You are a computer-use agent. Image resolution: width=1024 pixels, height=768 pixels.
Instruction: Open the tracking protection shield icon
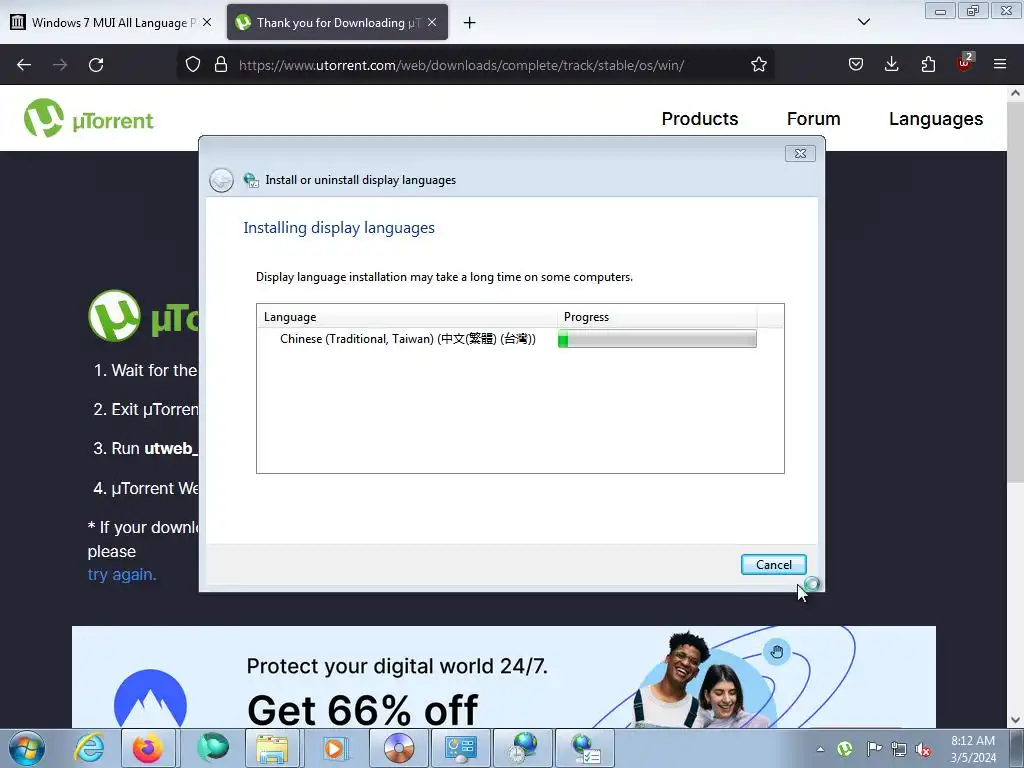click(x=193, y=65)
